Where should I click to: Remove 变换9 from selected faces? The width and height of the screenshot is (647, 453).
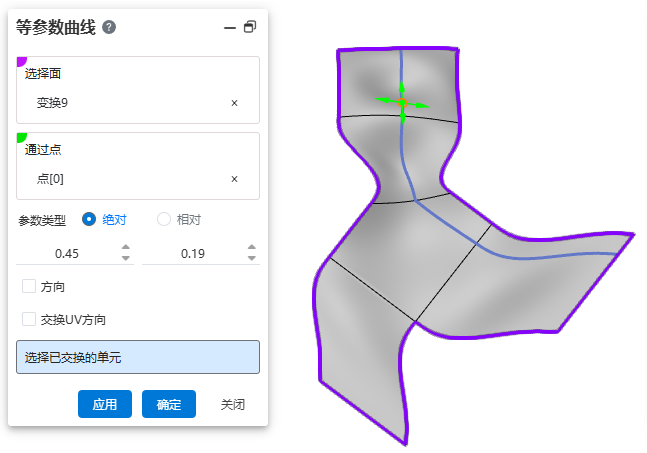(x=234, y=103)
